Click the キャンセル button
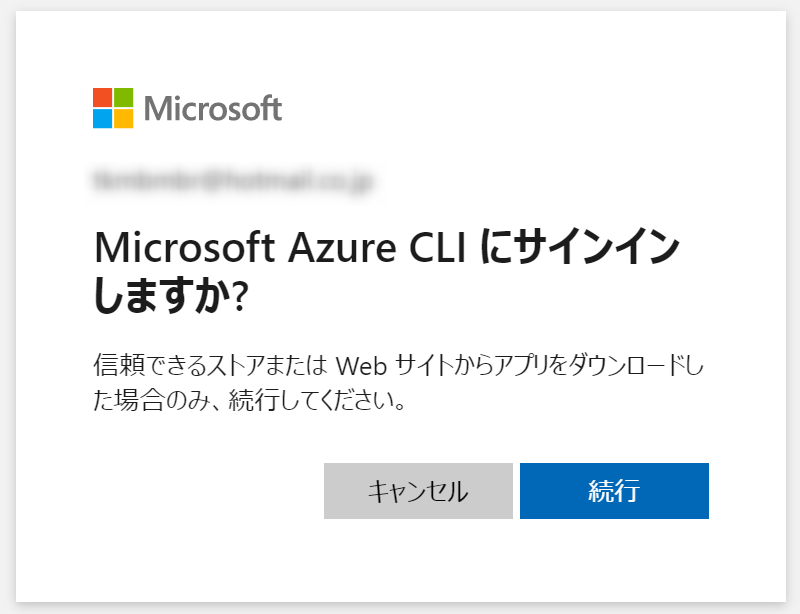 click(x=418, y=490)
